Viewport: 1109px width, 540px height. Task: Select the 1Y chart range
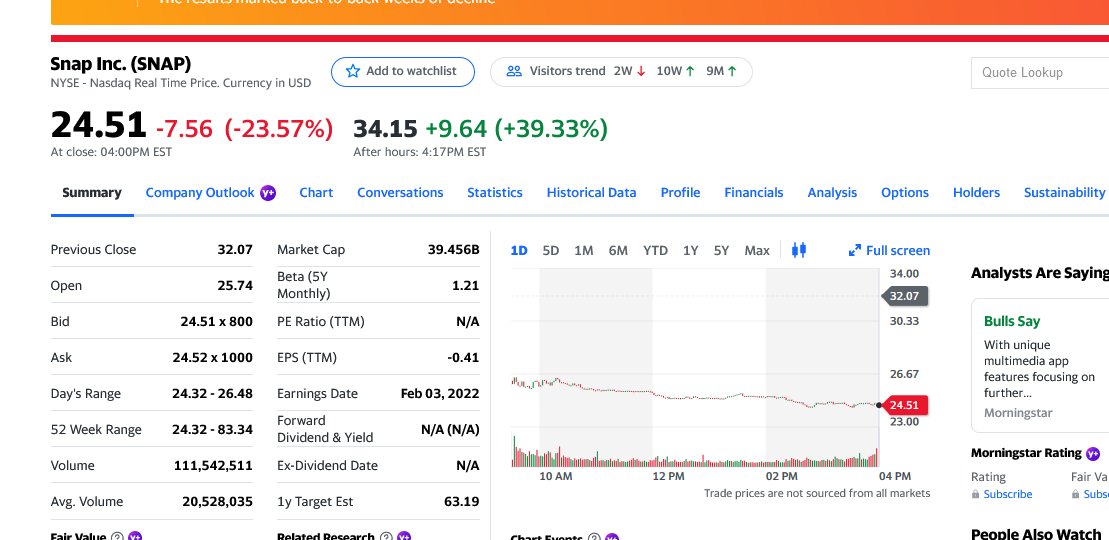pos(690,251)
